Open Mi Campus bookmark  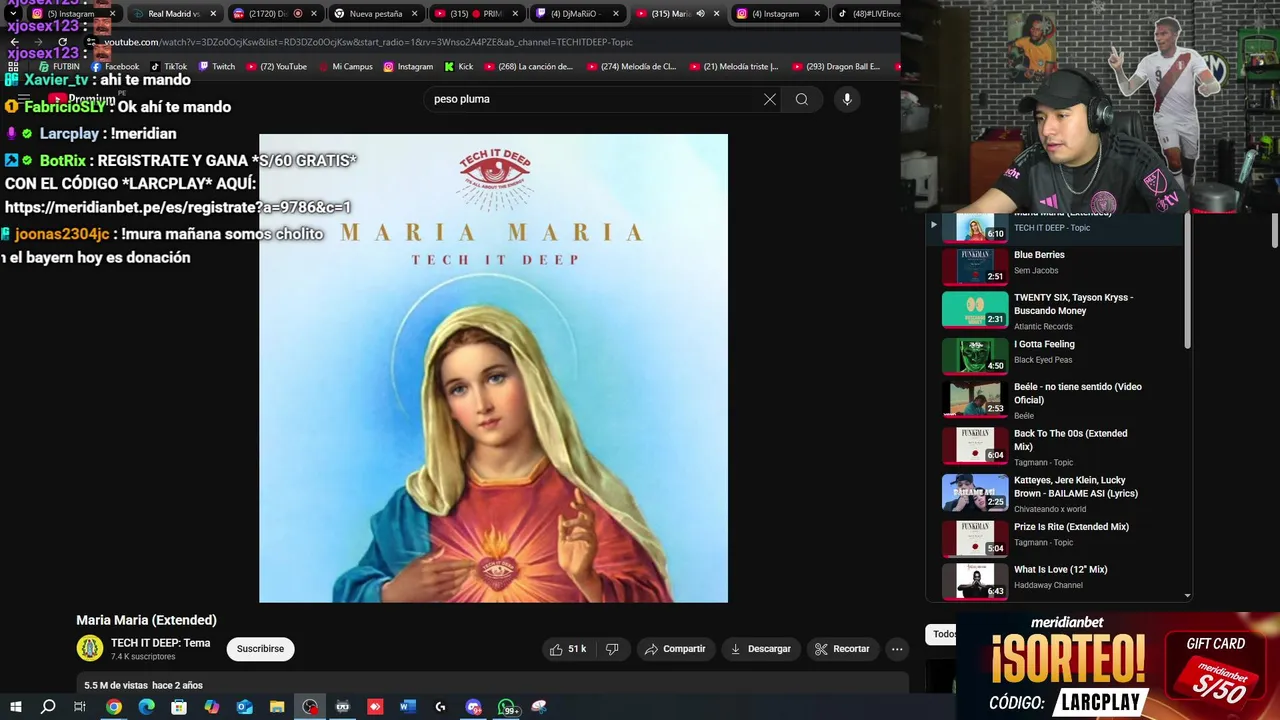pyautogui.click(x=345, y=67)
